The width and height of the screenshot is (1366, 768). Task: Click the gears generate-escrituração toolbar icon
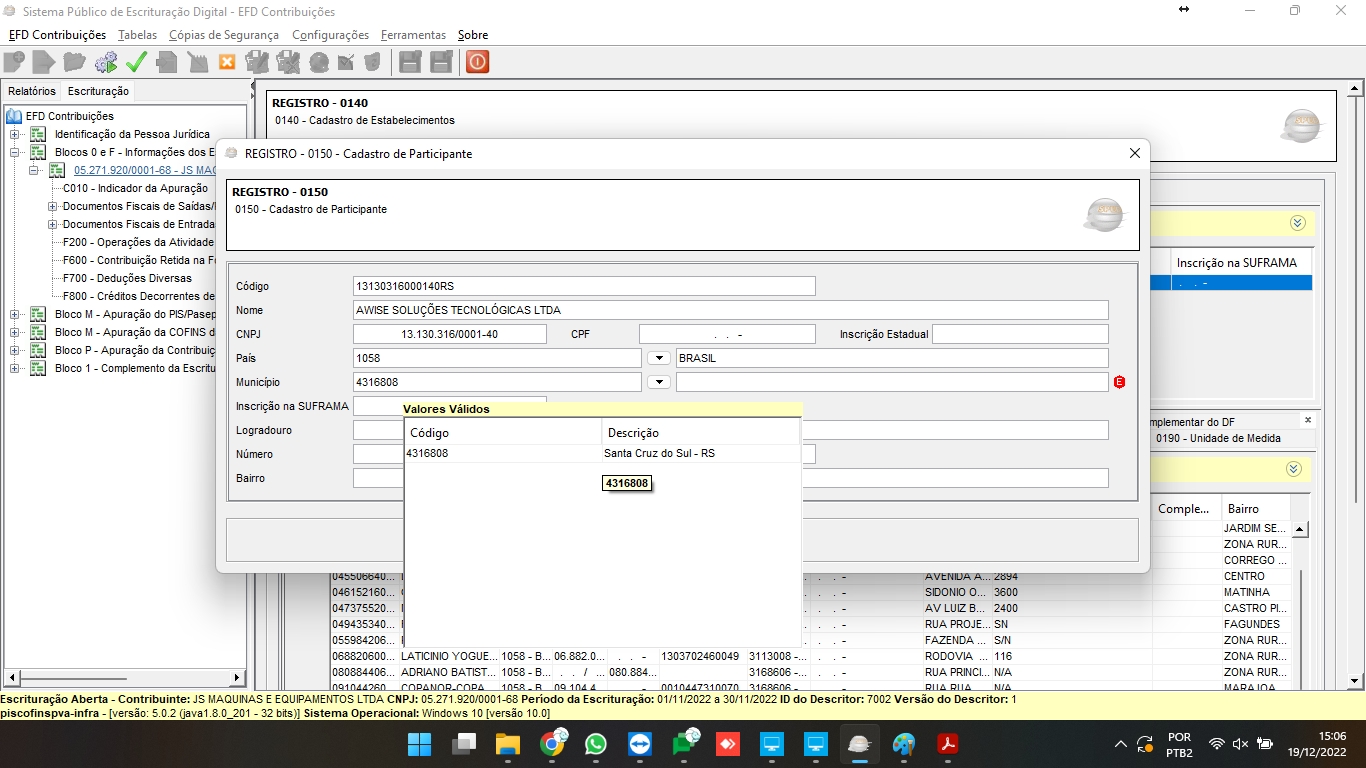pyautogui.click(x=105, y=62)
